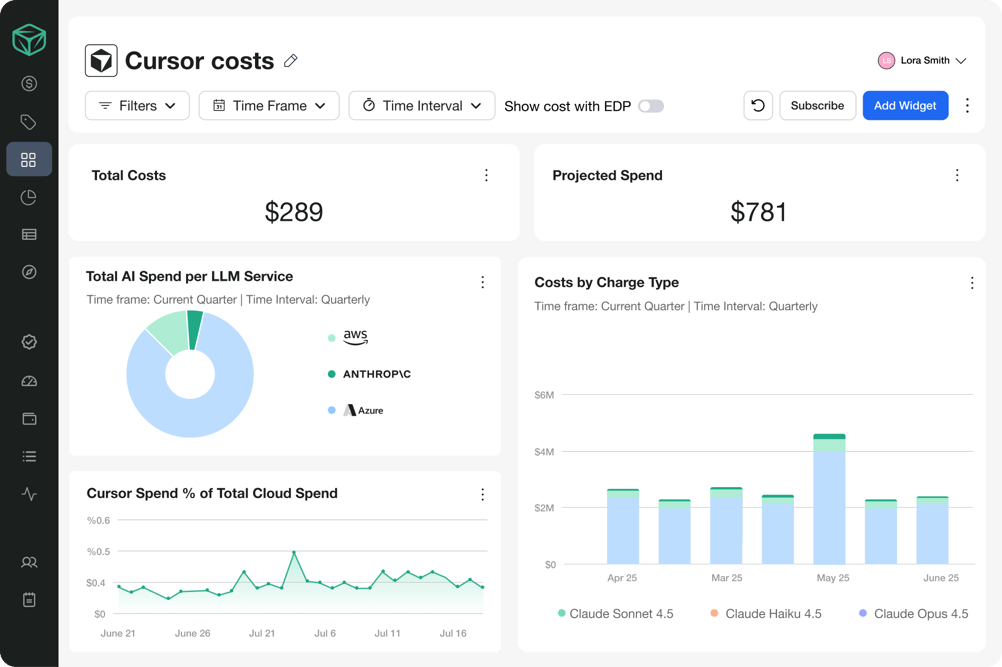Open the pie chart icon in sidebar
The width and height of the screenshot is (1002, 667).
click(29, 197)
